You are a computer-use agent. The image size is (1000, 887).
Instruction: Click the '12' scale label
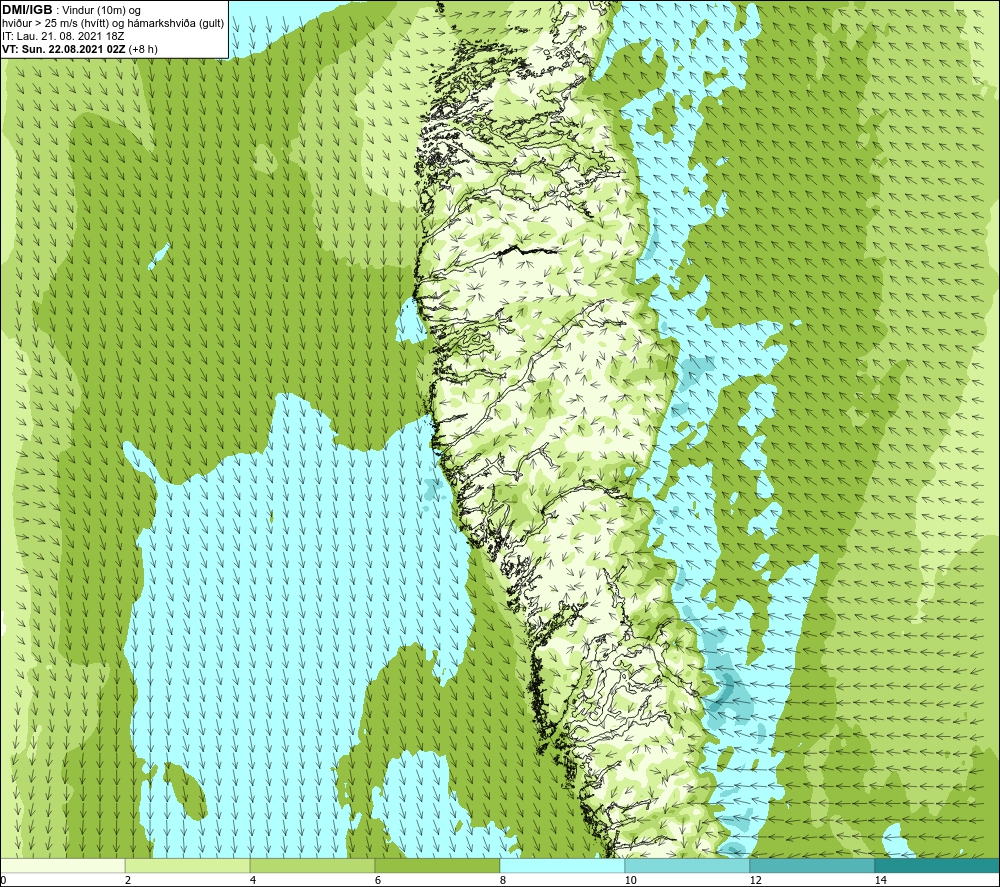click(x=755, y=880)
